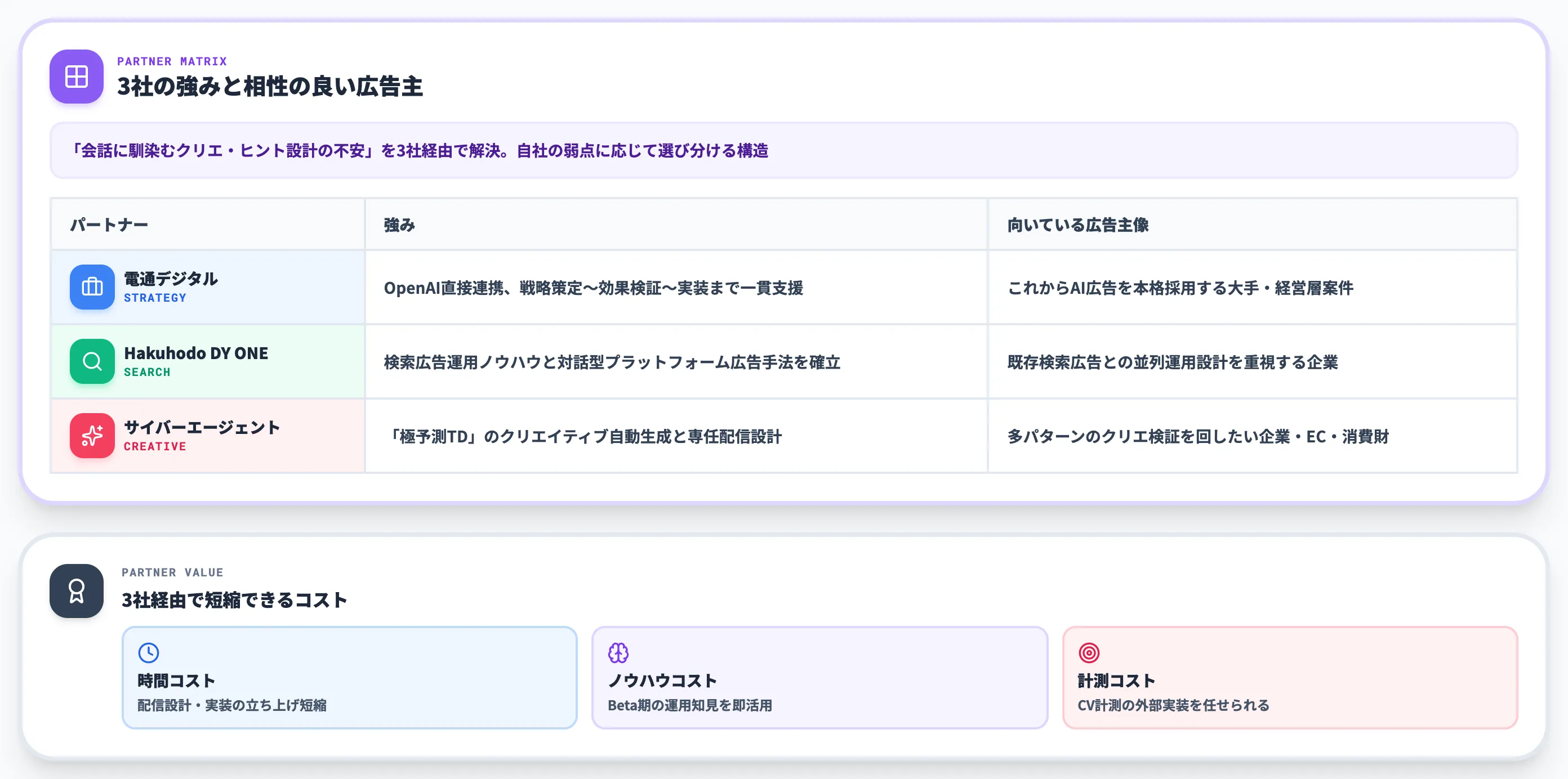Viewport: 1568px width, 779px height.
Task: Click the PARTNER VALUE label
Action: [172, 572]
